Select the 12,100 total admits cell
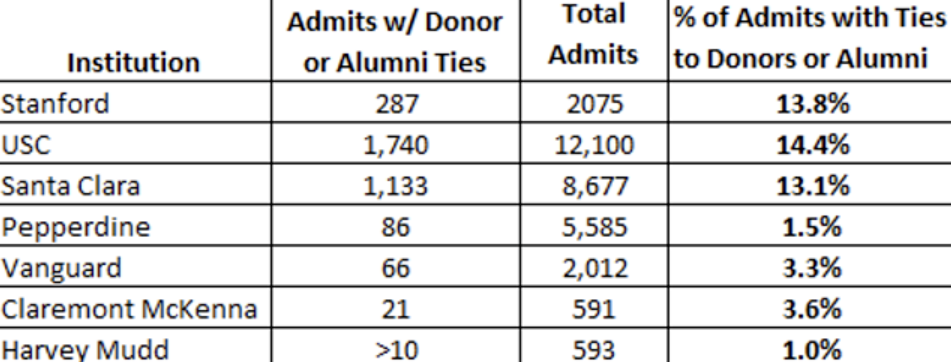This screenshot has width=951, height=362. click(x=594, y=144)
